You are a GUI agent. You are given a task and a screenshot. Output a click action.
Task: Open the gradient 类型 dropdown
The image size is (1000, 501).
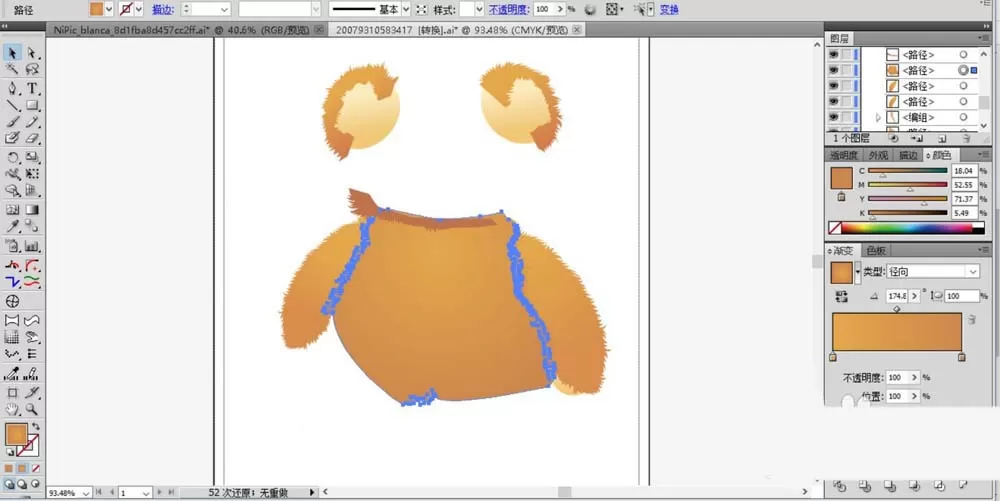pyautogui.click(x=933, y=272)
